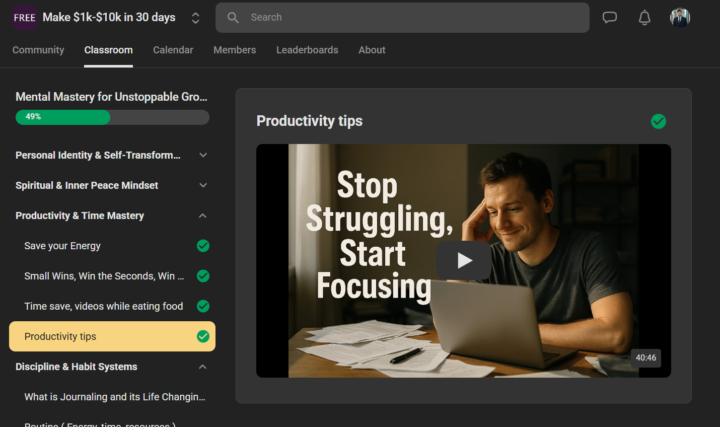Open What is Journaling lesson
Viewport: 720px width, 427px height.
[x=115, y=397]
